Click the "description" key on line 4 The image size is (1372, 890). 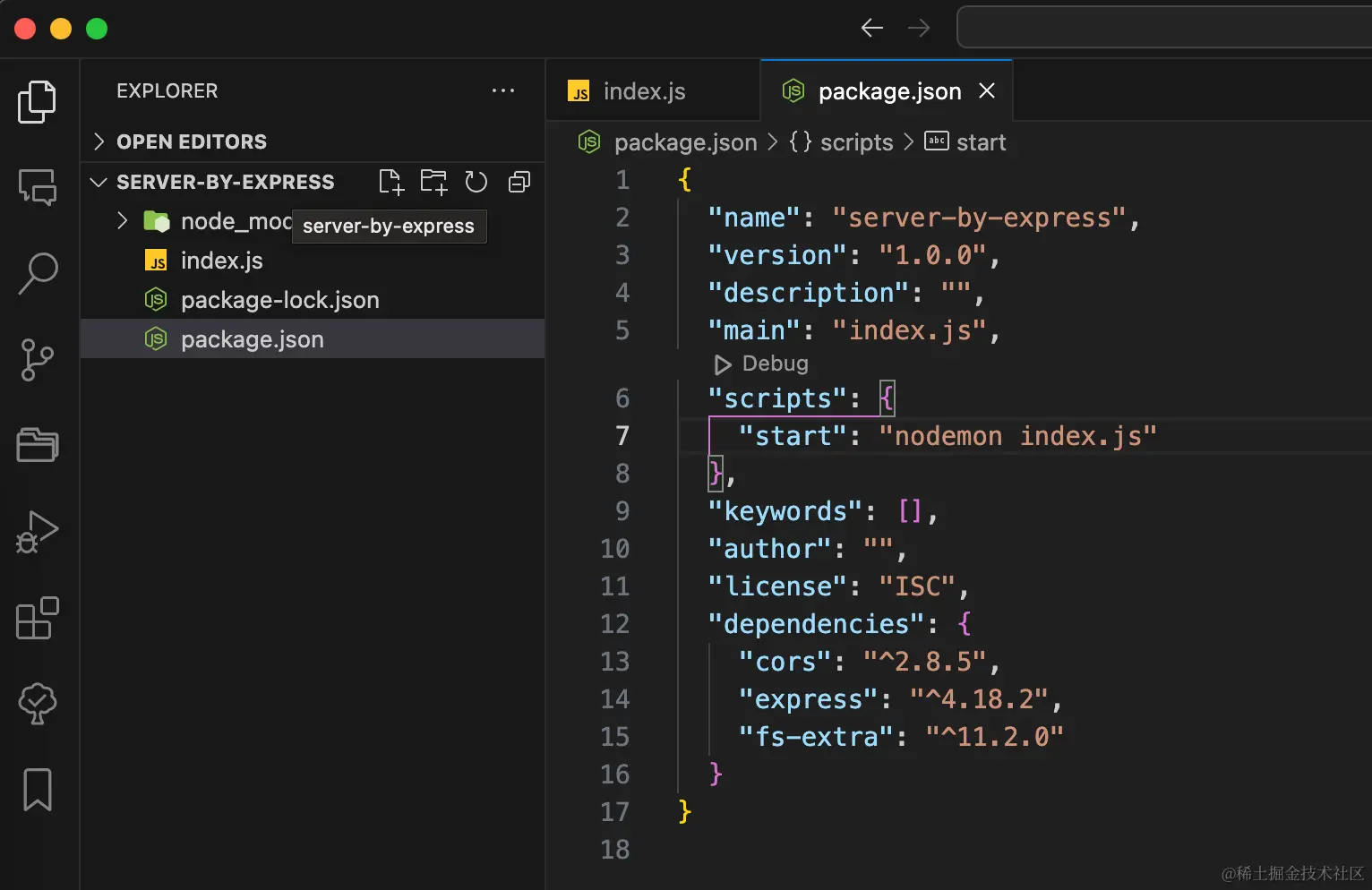tap(808, 293)
